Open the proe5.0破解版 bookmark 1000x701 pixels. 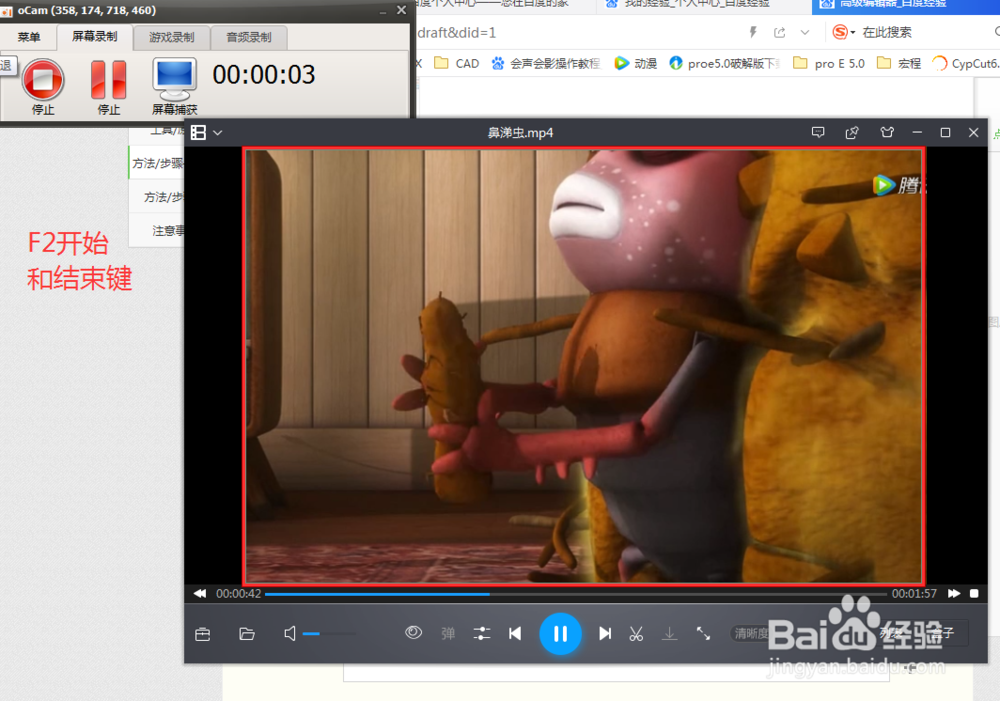(x=724, y=63)
